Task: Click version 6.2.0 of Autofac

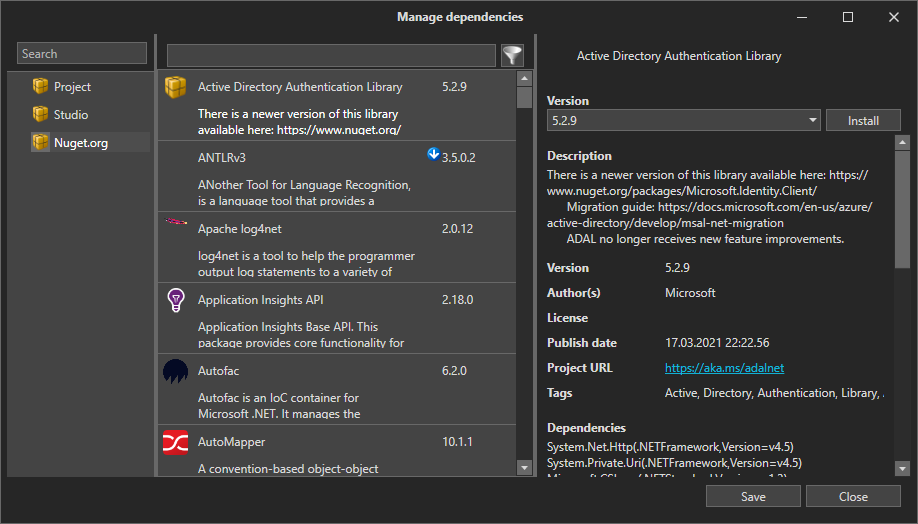Action: click(x=454, y=371)
